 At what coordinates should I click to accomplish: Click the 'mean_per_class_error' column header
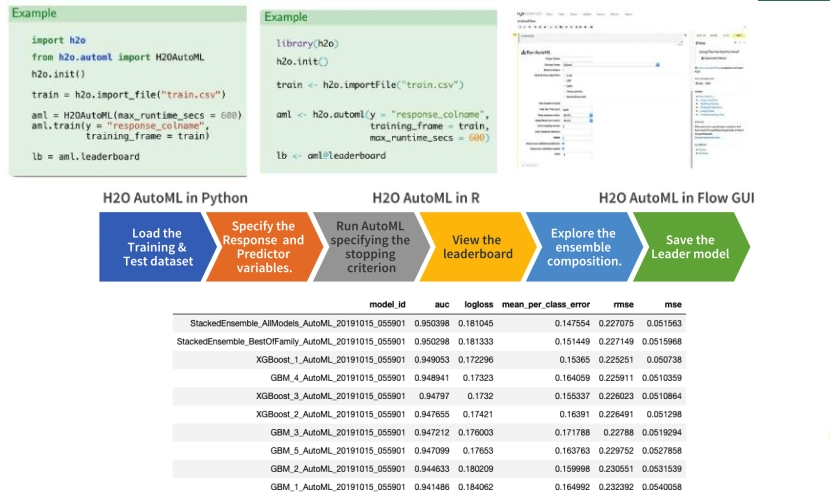pyautogui.click(x=546, y=305)
